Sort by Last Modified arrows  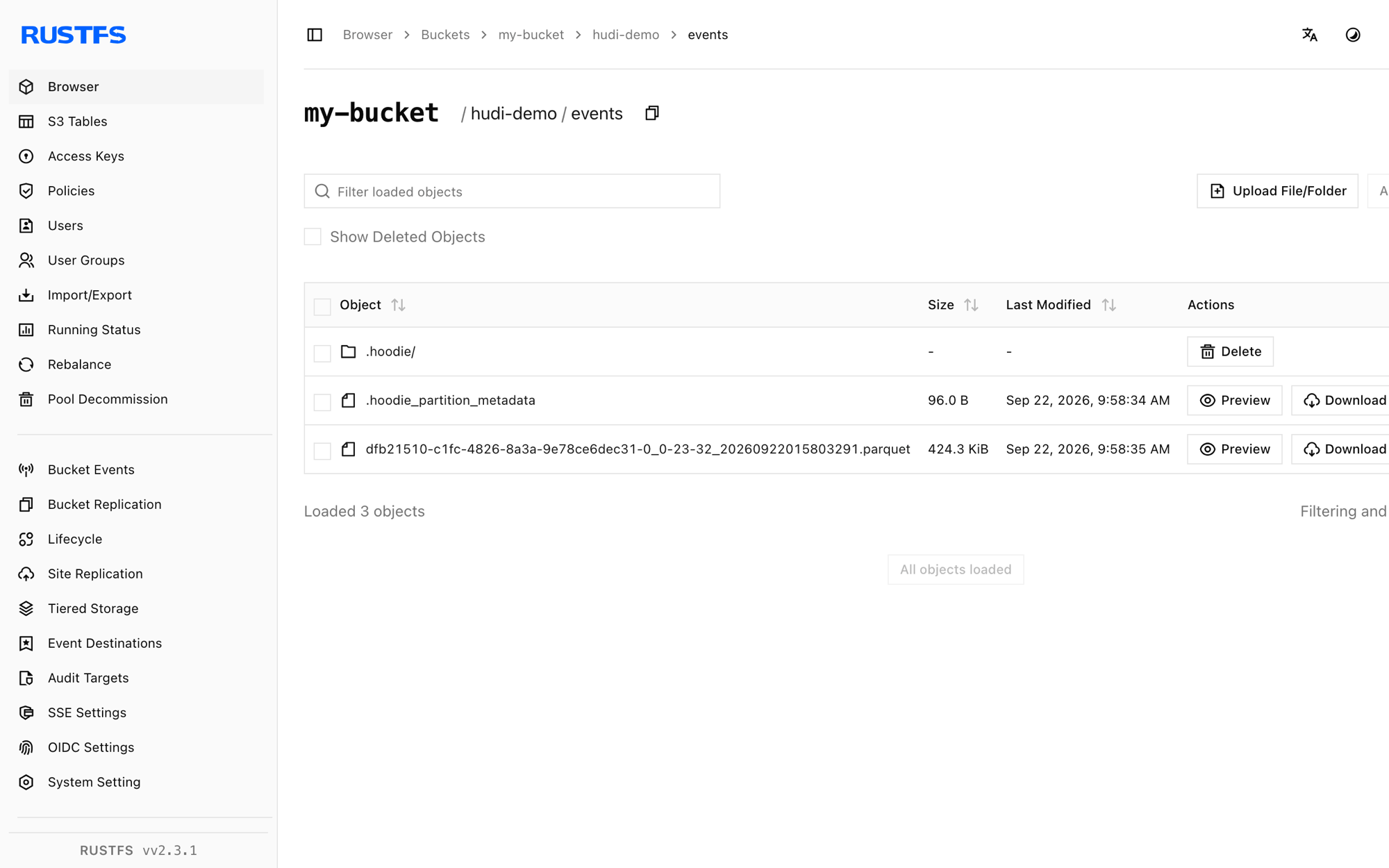tap(1108, 305)
